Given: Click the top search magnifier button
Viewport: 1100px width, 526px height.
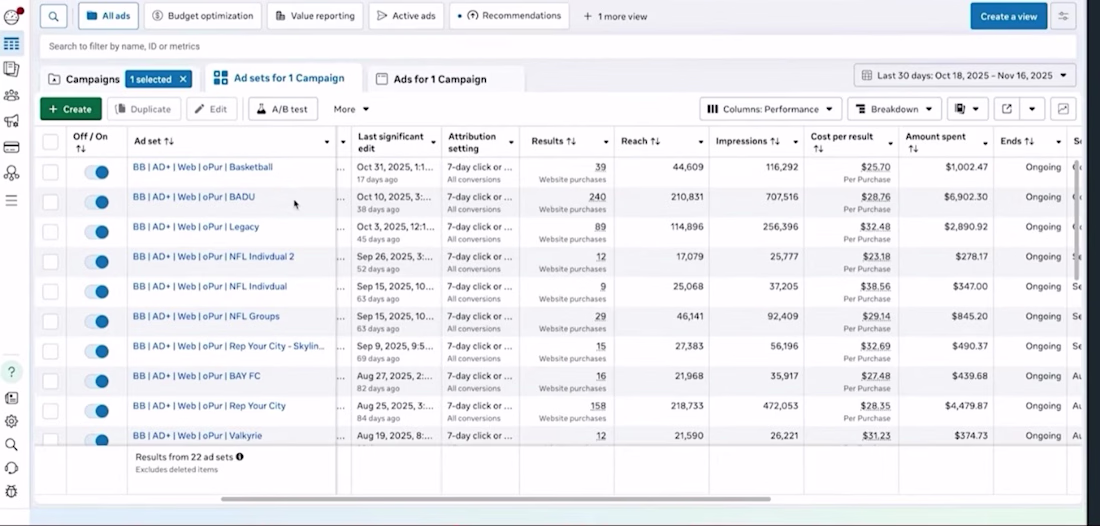Looking at the screenshot, I should pyautogui.click(x=54, y=16).
